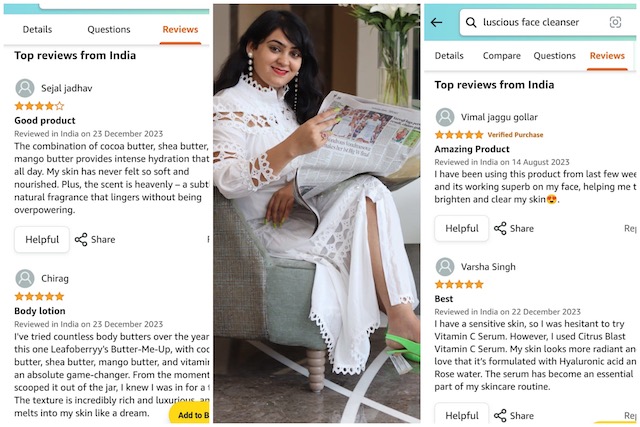Open the Questions tab on left panel
Image resolution: width=640 pixels, height=427 pixels.
tap(108, 30)
